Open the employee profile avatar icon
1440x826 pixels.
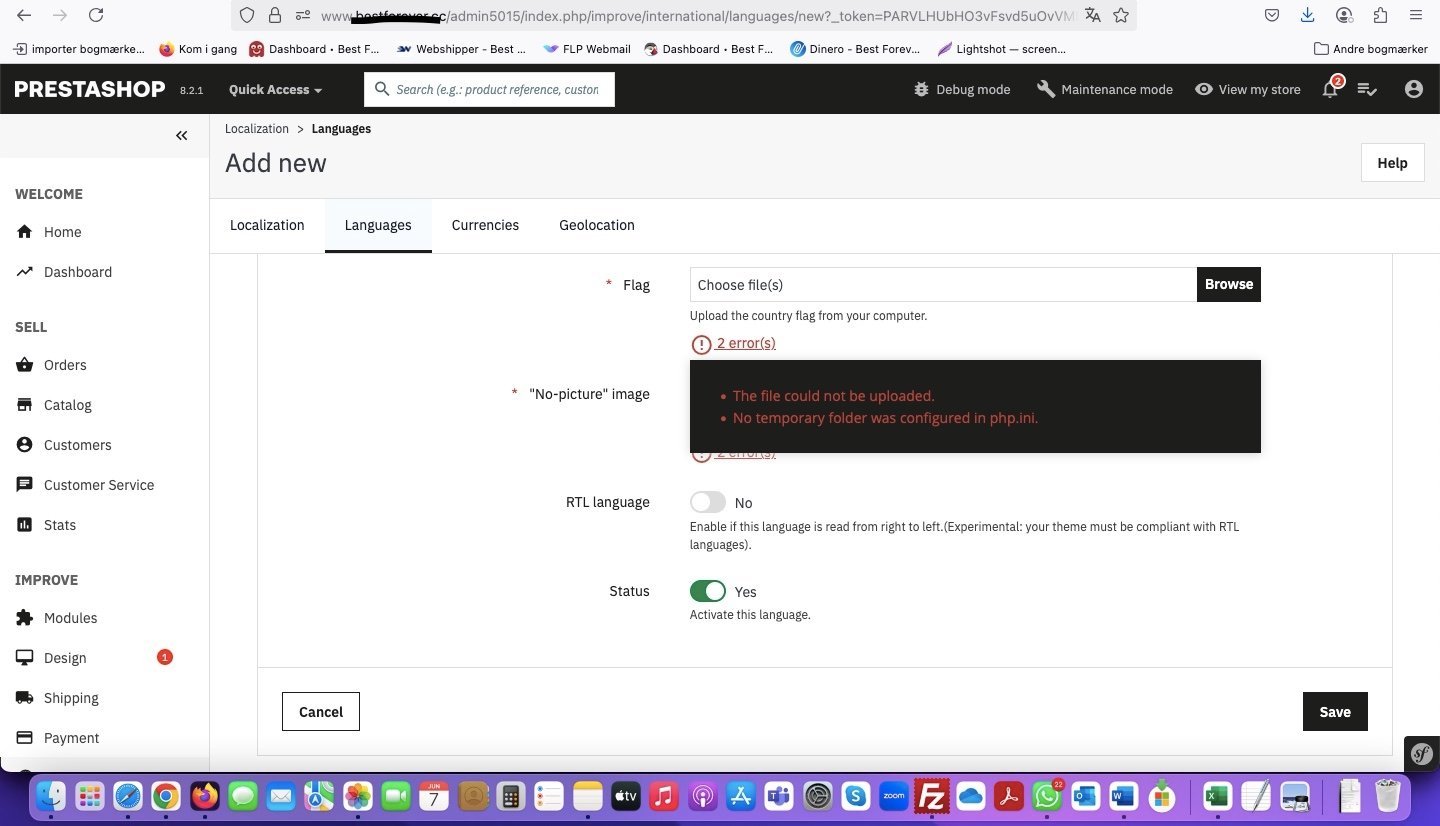(1413, 89)
